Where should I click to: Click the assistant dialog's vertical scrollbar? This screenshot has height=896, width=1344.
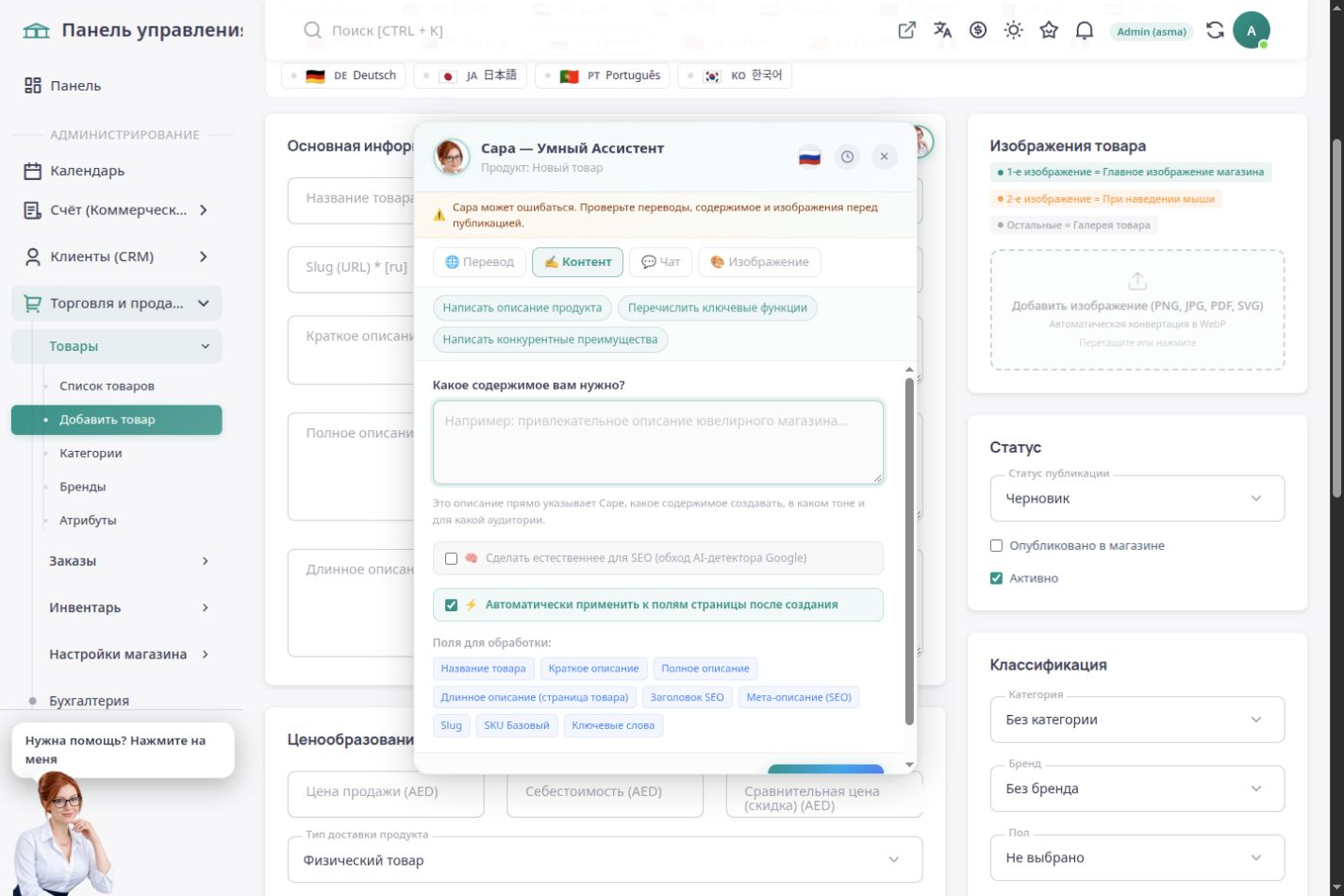pos(909,552)
